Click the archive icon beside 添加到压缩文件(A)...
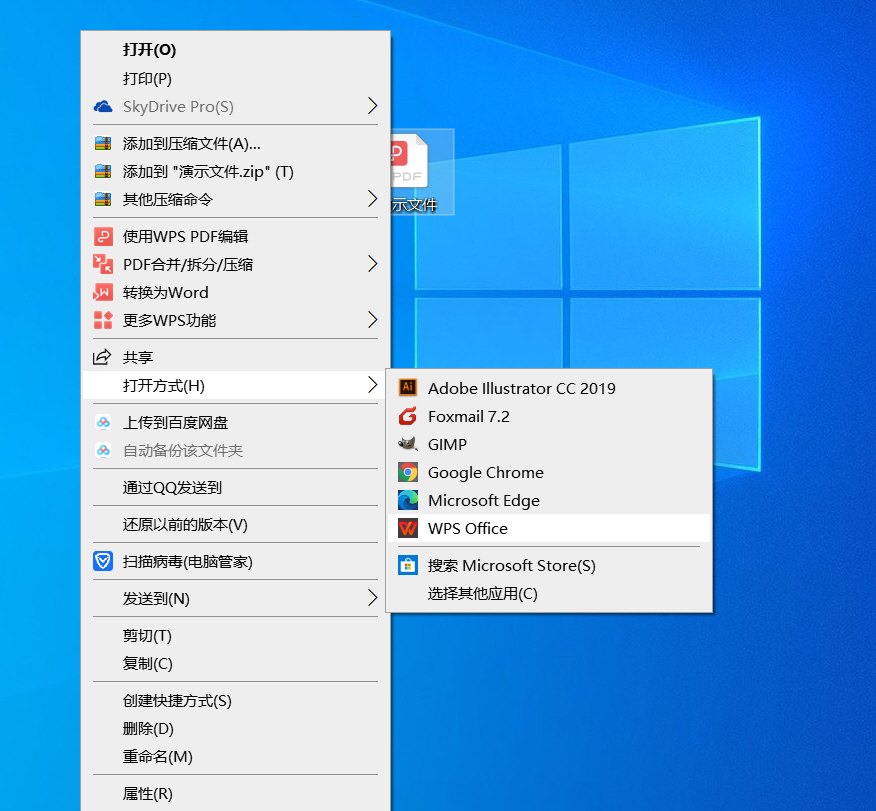876x811 pixels. tap(103, 144)
